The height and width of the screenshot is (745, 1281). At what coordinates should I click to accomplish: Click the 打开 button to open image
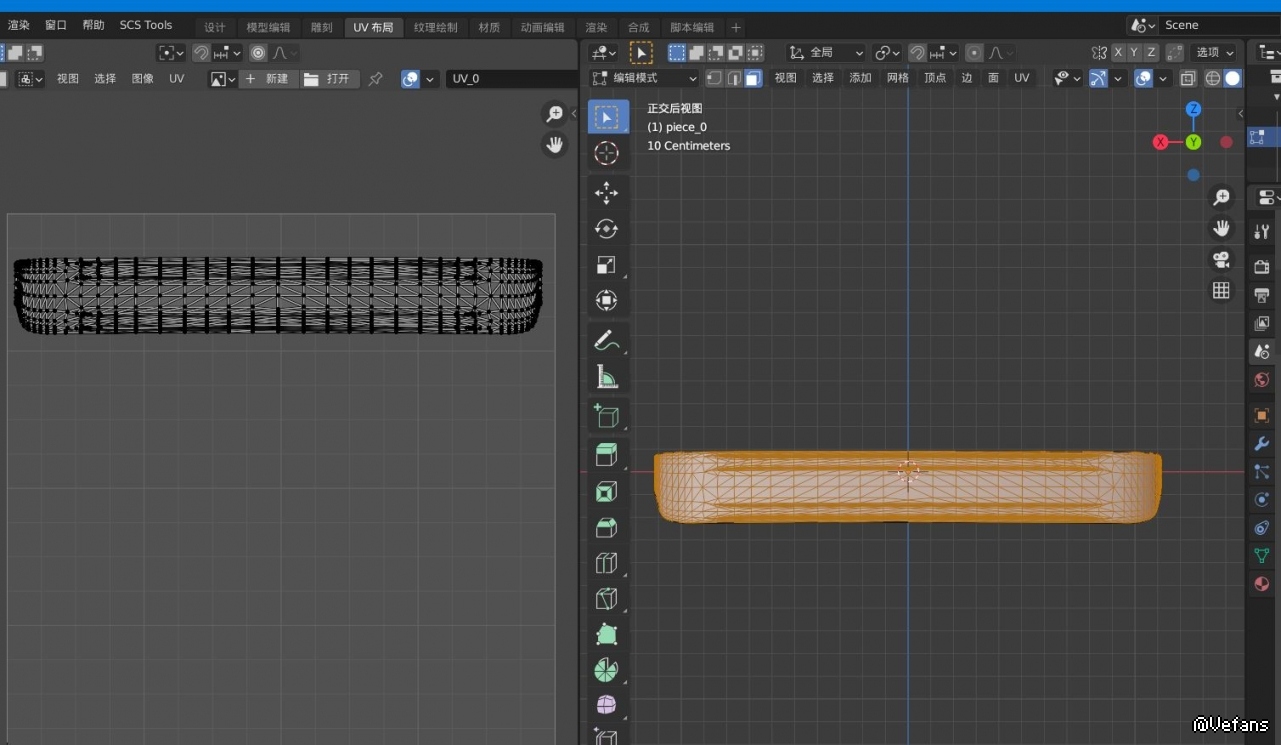(x=328, y=79)
